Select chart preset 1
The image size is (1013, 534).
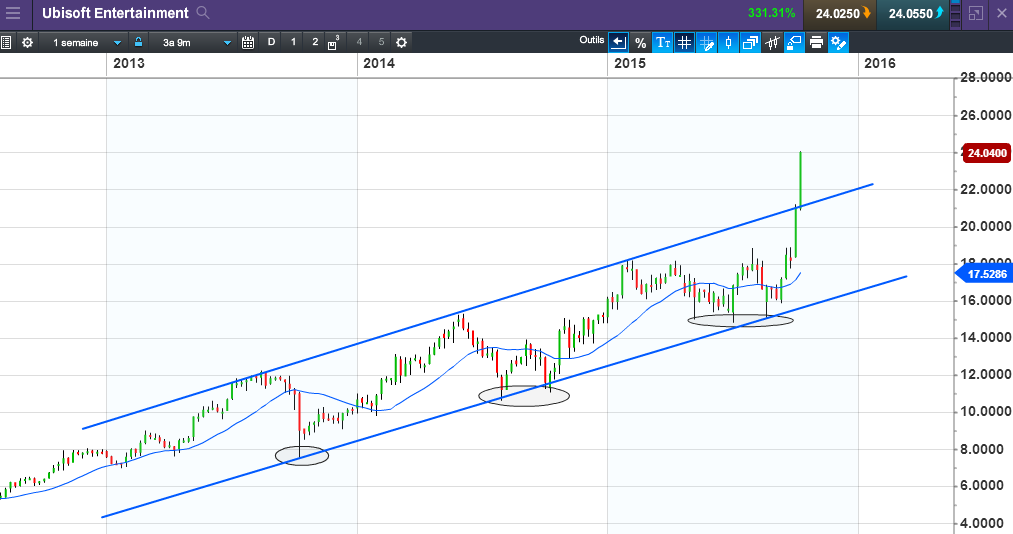[293, 42]
